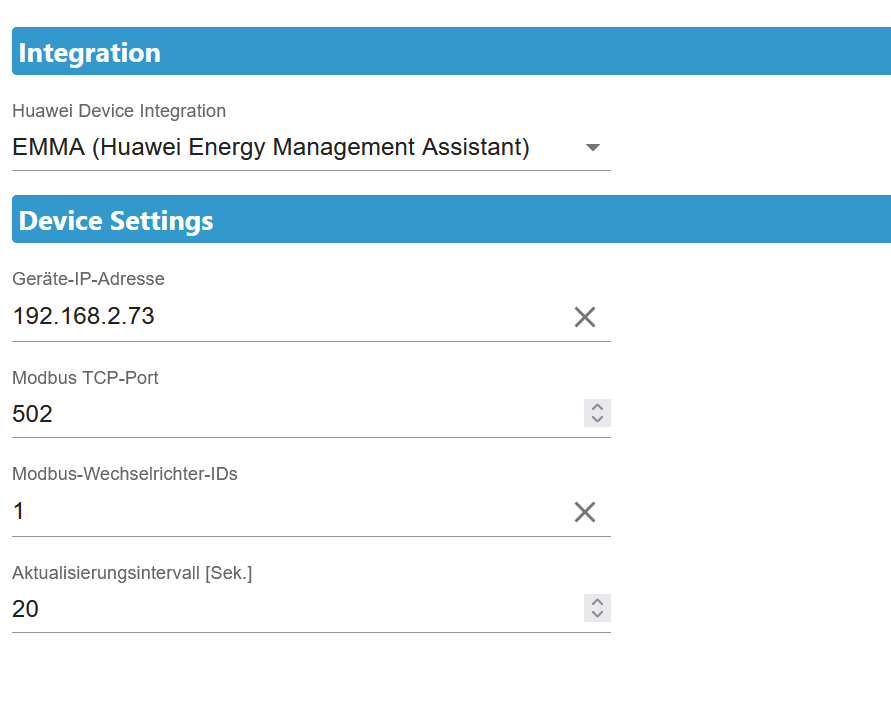Clear the Geräte-IP-Adresse field with X

pyautogui.click(x=585, y=317)
